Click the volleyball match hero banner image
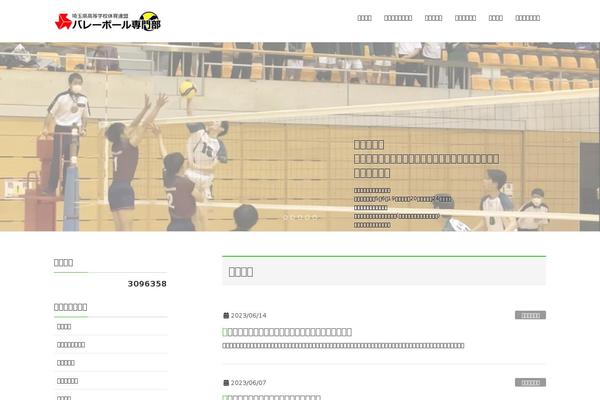The image size is (600, 400). (x=300, y=137)
